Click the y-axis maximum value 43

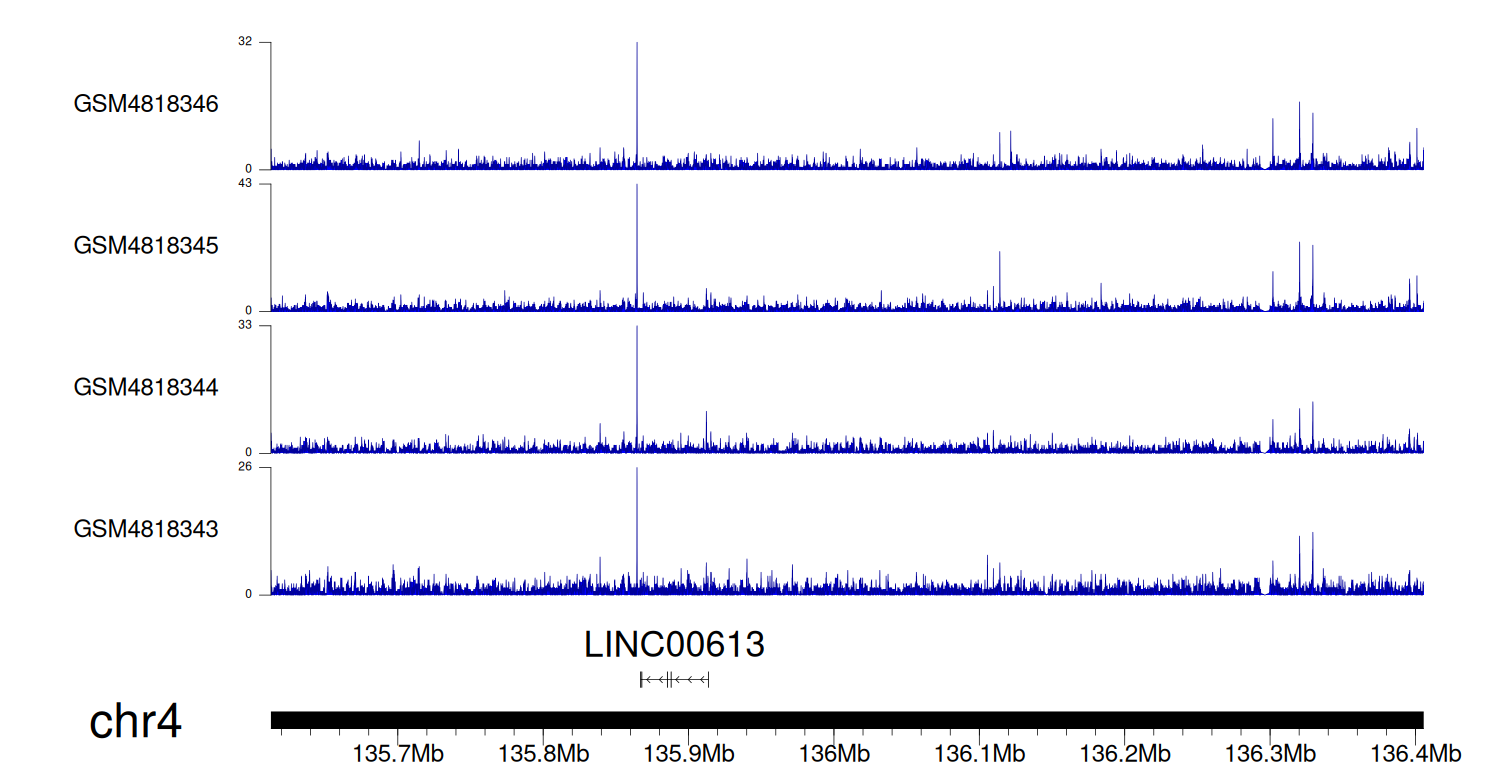245,184
